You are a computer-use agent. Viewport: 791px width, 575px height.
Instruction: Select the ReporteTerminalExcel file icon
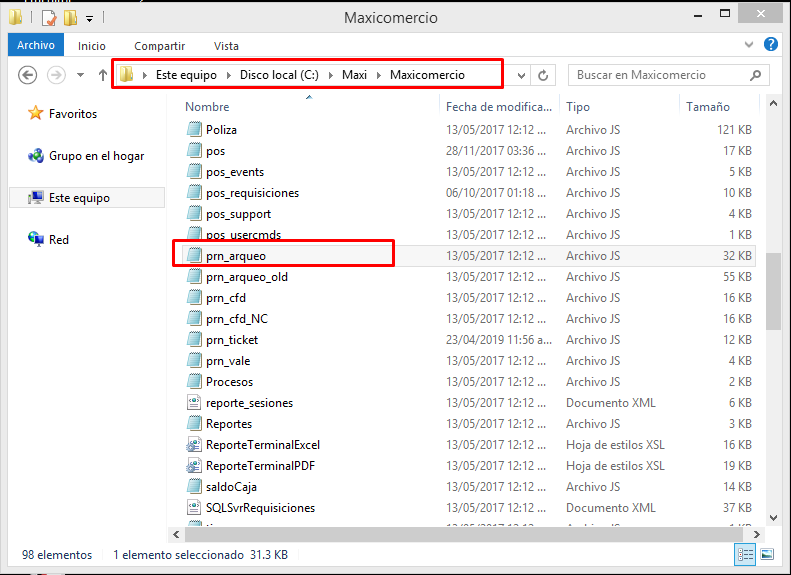(194, 445)
